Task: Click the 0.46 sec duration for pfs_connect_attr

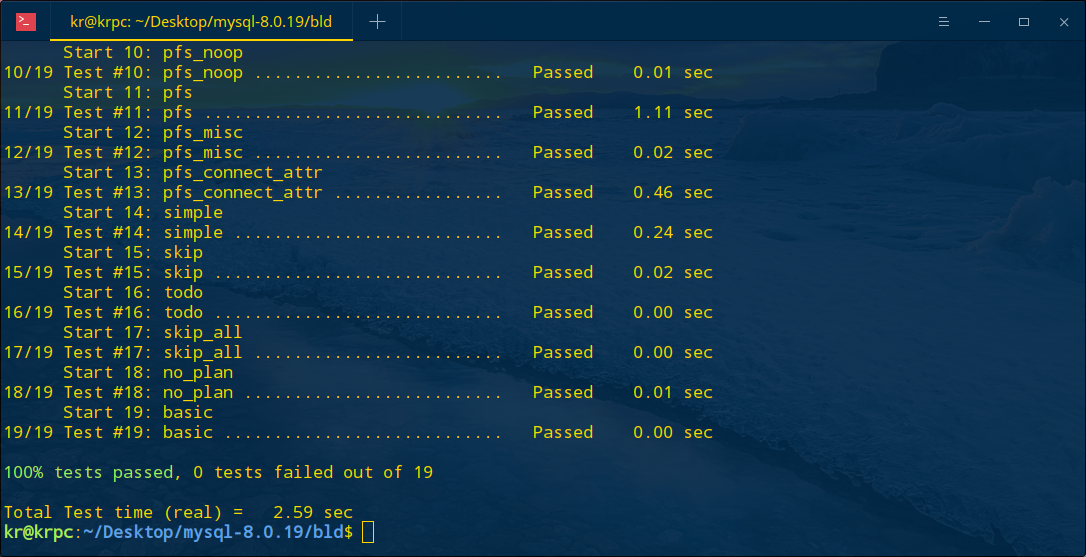Action: pos(673,192)
